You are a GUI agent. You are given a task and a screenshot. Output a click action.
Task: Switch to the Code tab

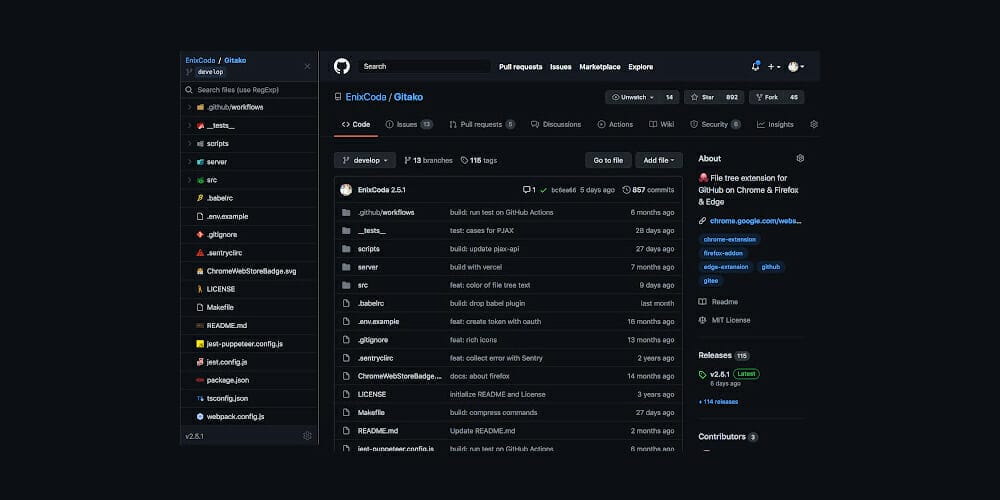(x=356, y=124)
